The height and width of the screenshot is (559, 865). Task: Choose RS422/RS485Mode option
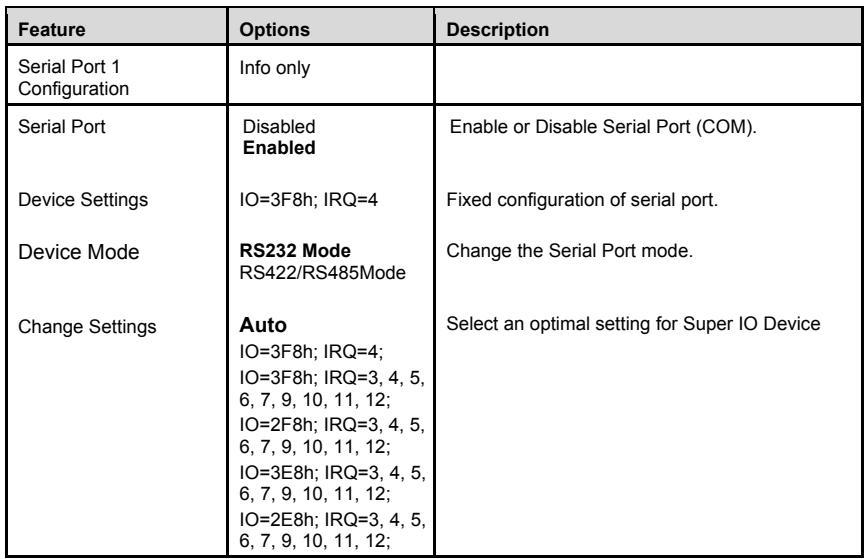pyautogui.click(x=322, y=273)
